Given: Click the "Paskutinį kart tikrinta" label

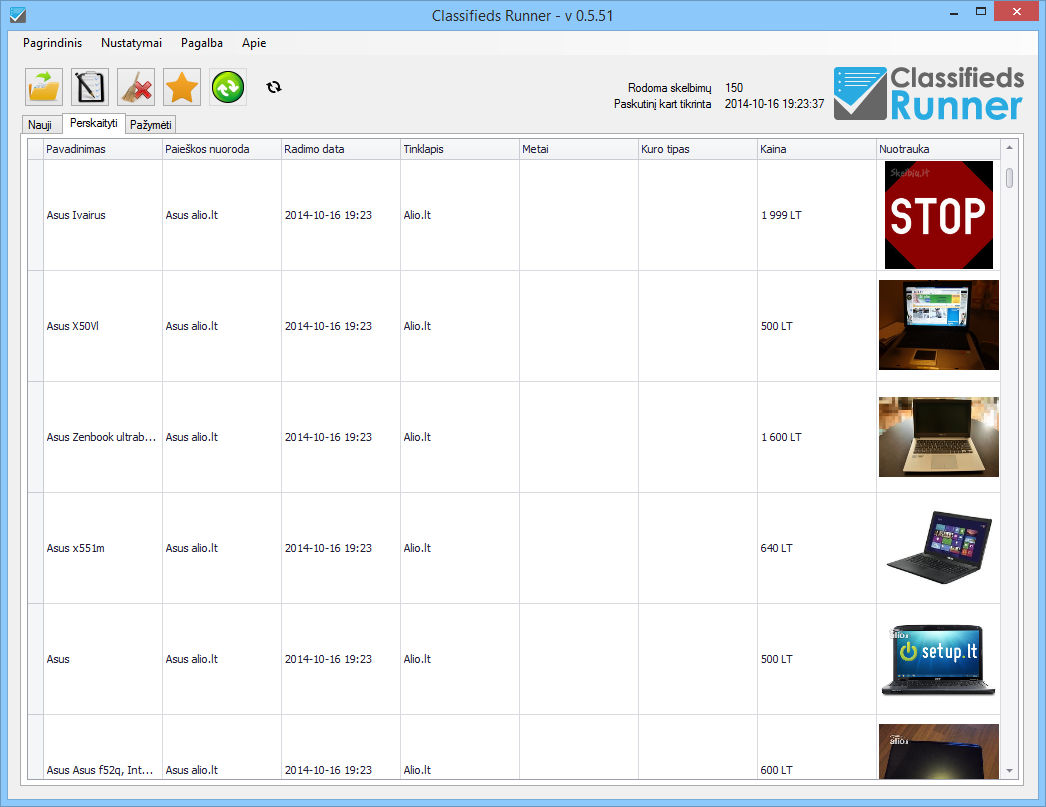Looking at the screenshot, I should pyautogui.click(x=662, y=103).
